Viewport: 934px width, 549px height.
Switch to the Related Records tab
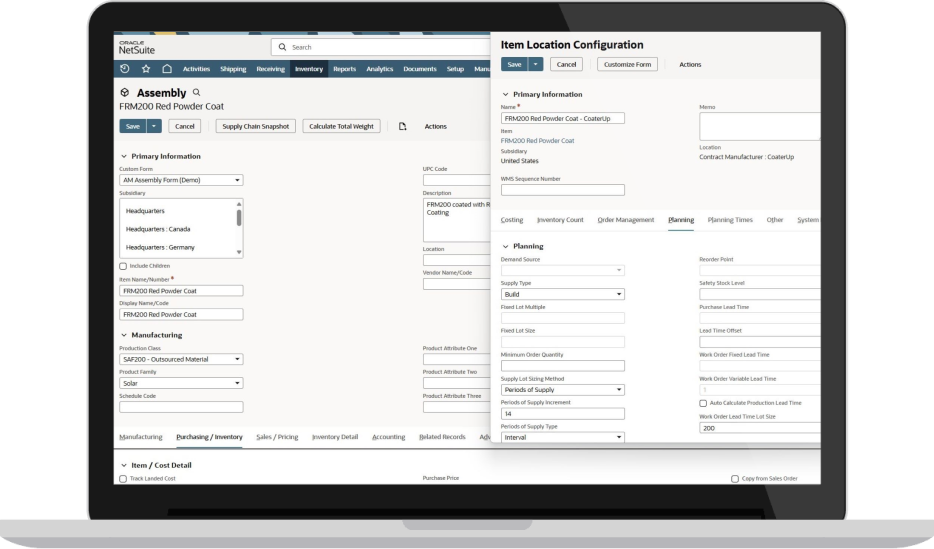click(442, 437)
